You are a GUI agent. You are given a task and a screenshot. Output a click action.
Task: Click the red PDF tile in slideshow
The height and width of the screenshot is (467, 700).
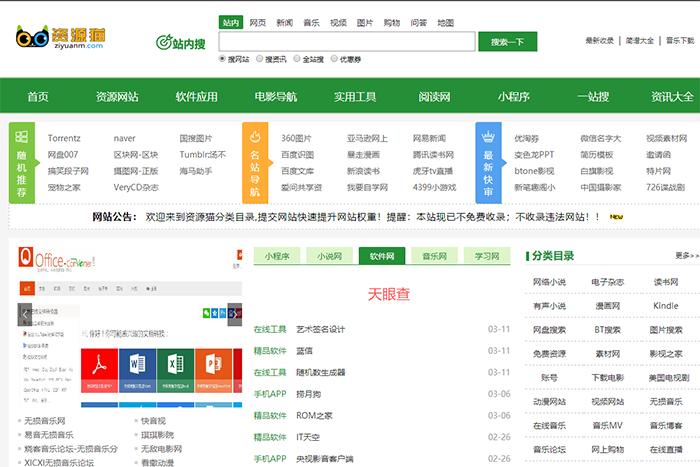[100, 371]
